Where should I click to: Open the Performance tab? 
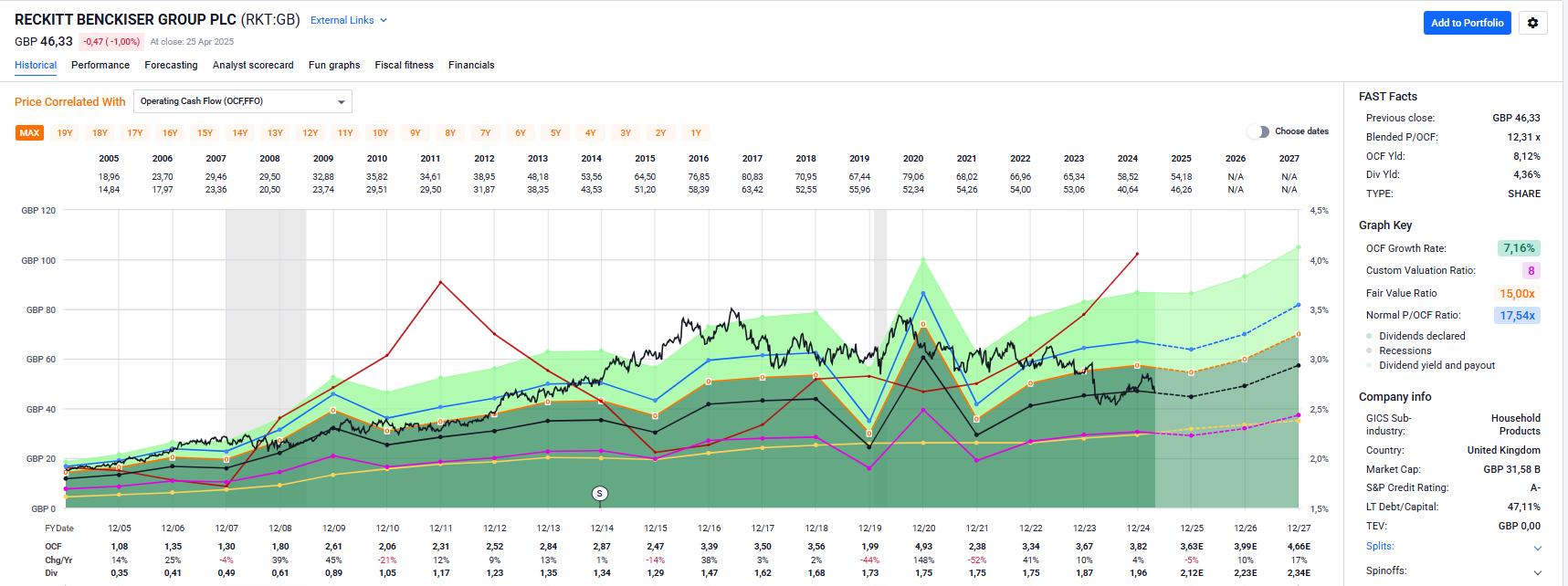[x=100, y=66]
